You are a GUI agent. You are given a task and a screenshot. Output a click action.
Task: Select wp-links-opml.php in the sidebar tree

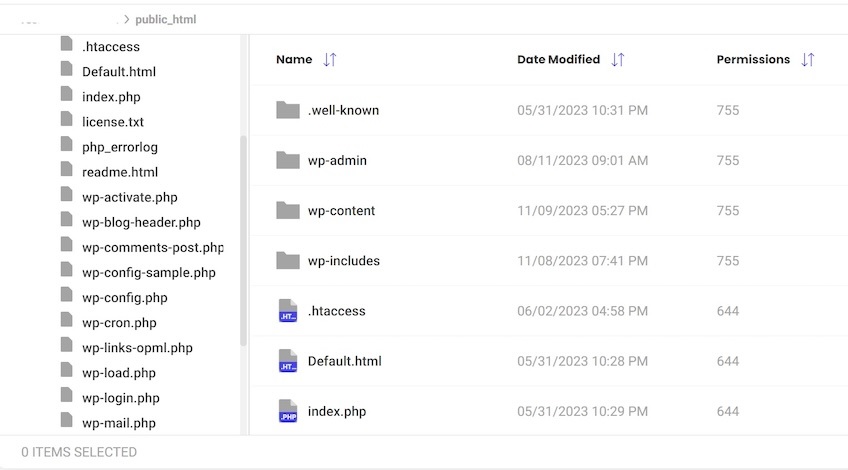[x=137, y=348]
